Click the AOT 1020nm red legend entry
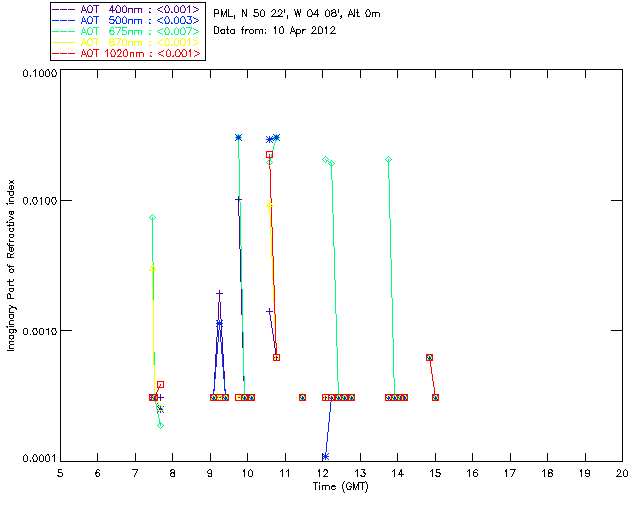 127,53
